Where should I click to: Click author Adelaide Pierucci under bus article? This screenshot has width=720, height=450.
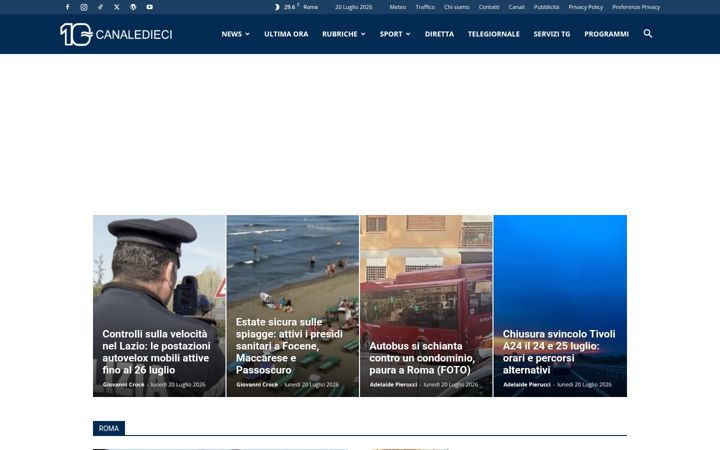[393, 384]
